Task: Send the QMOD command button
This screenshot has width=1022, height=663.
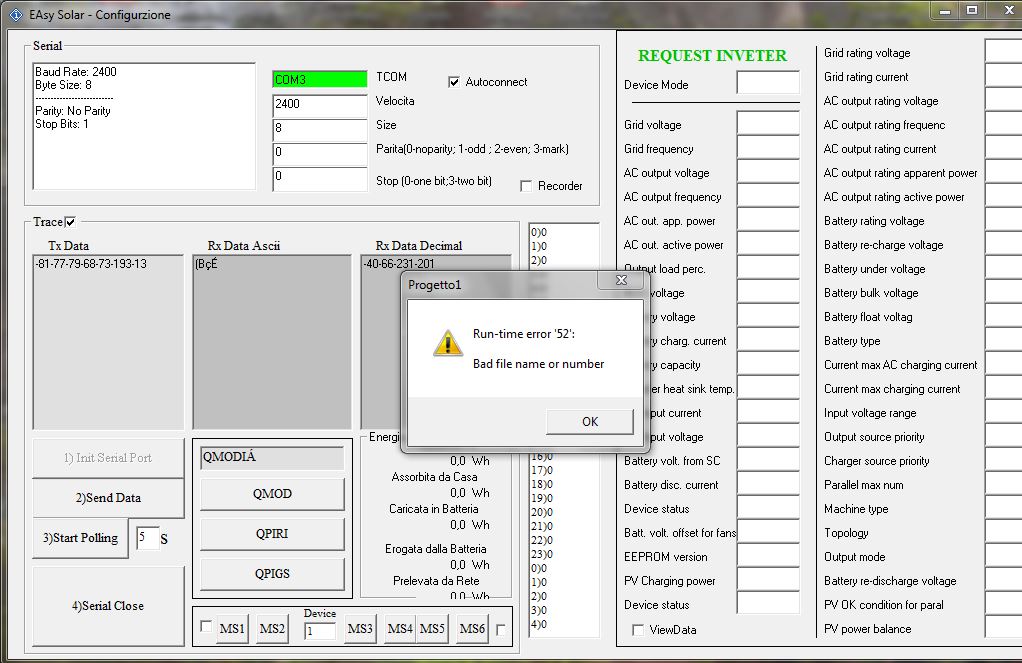Action: pyautogui.click(x=272, y=494)
